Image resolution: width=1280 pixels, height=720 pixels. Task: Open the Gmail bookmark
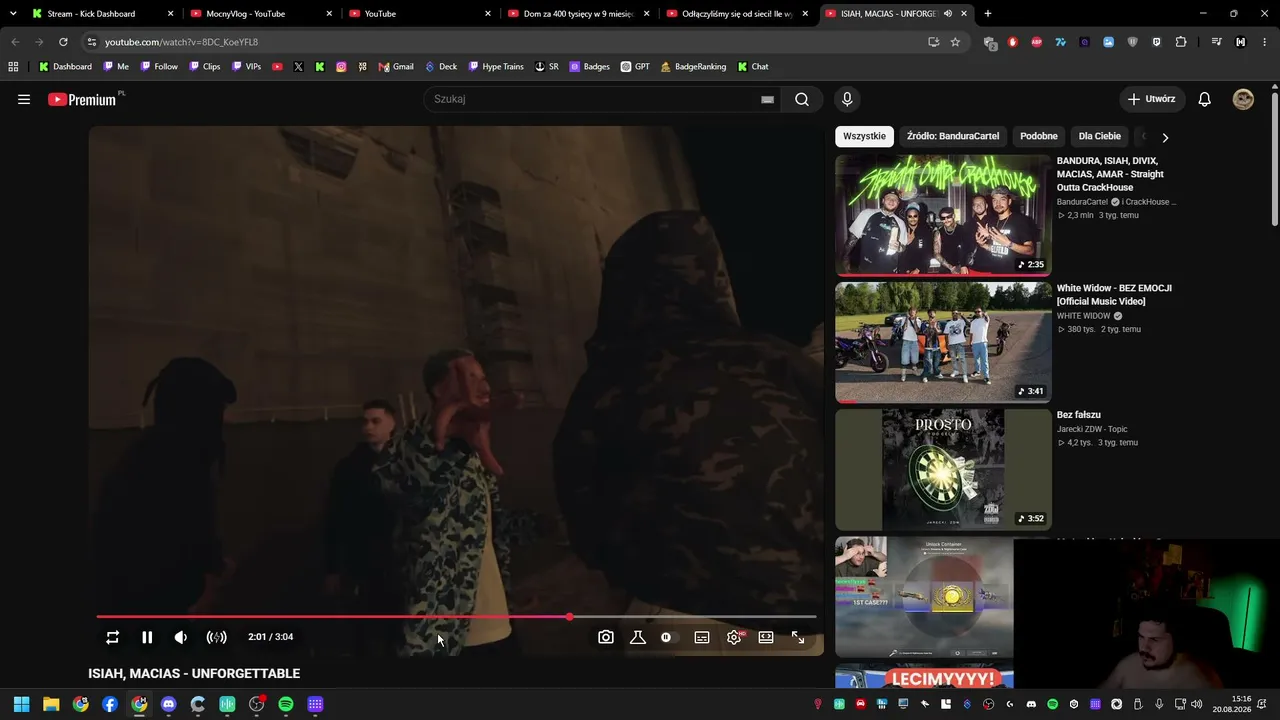coord(396,67)
